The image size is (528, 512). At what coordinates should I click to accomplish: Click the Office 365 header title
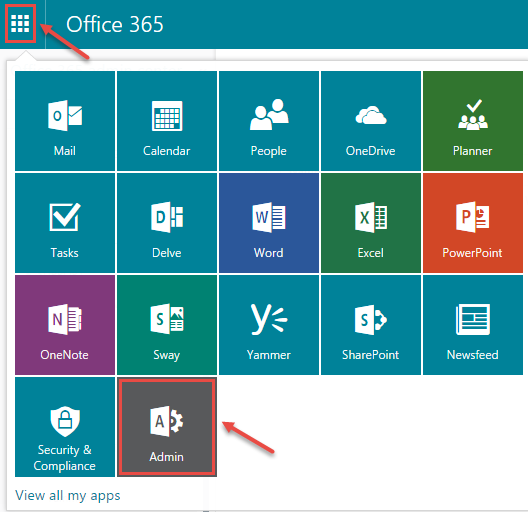click(x=115, y=24)
